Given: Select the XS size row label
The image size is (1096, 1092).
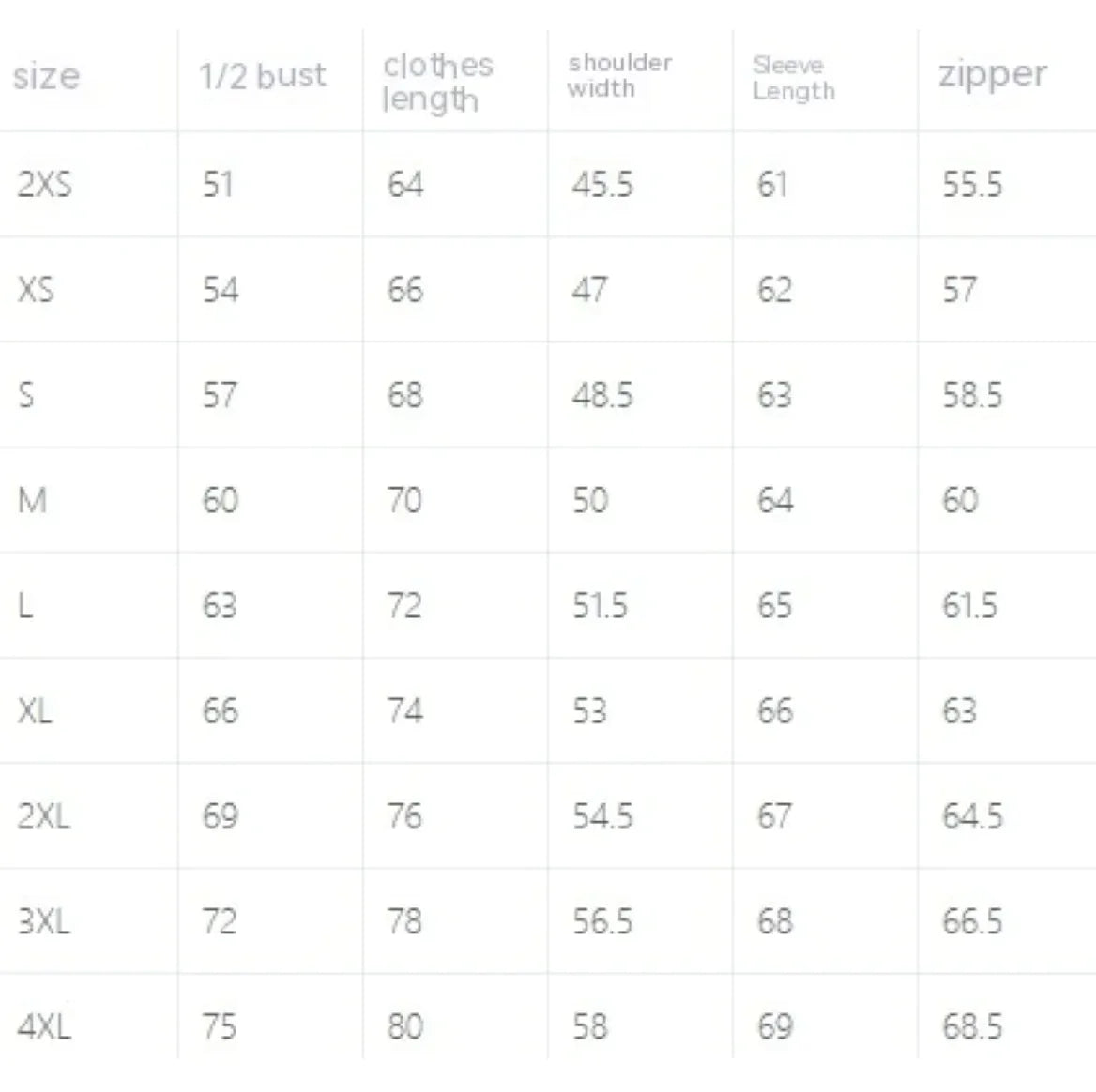Looking at the screenshot, I should (36, 290).
